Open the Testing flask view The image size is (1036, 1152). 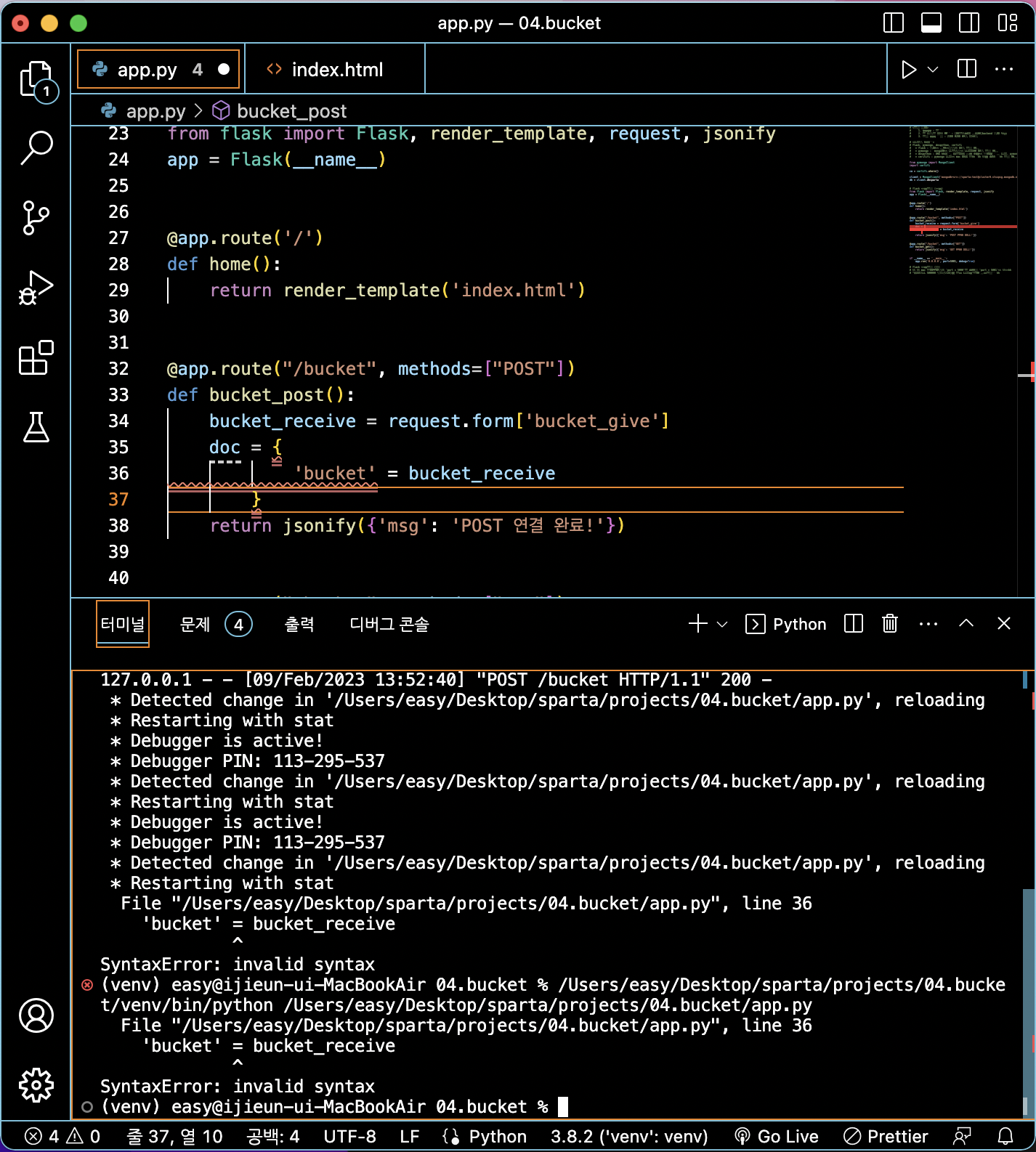(36, 427)
